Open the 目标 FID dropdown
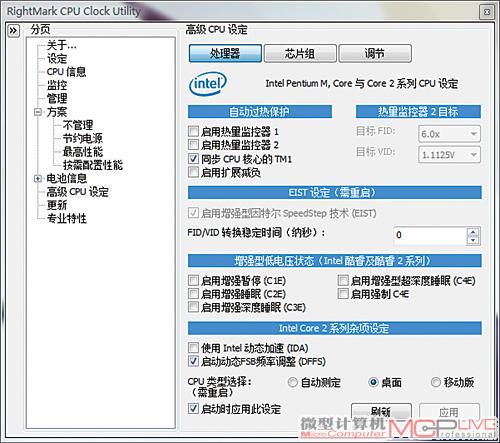The height and width of the screenshot is (443, 500). (x=449, y=134)
